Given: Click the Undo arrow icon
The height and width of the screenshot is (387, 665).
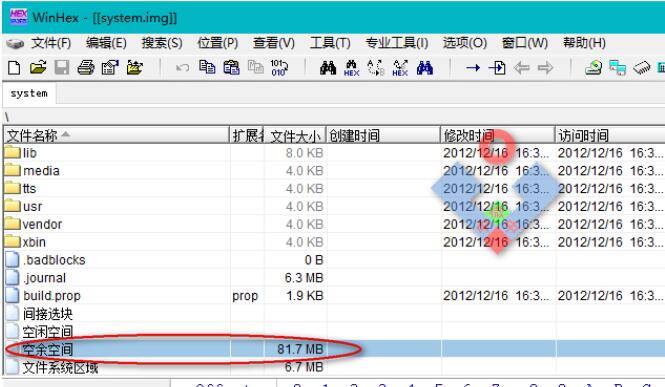Looking at the screenshot, I should point(183,67).
